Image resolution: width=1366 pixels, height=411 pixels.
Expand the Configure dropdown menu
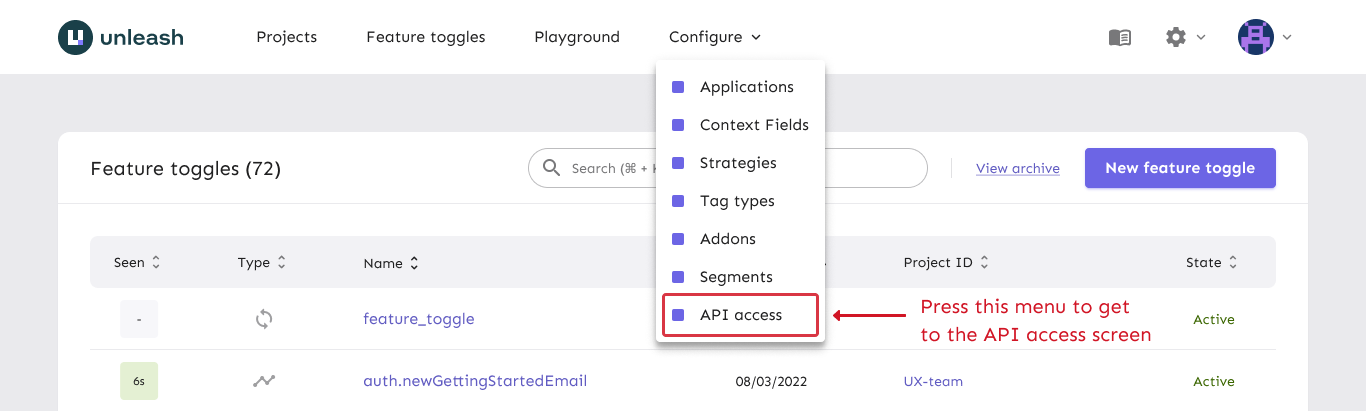point(714,37)
